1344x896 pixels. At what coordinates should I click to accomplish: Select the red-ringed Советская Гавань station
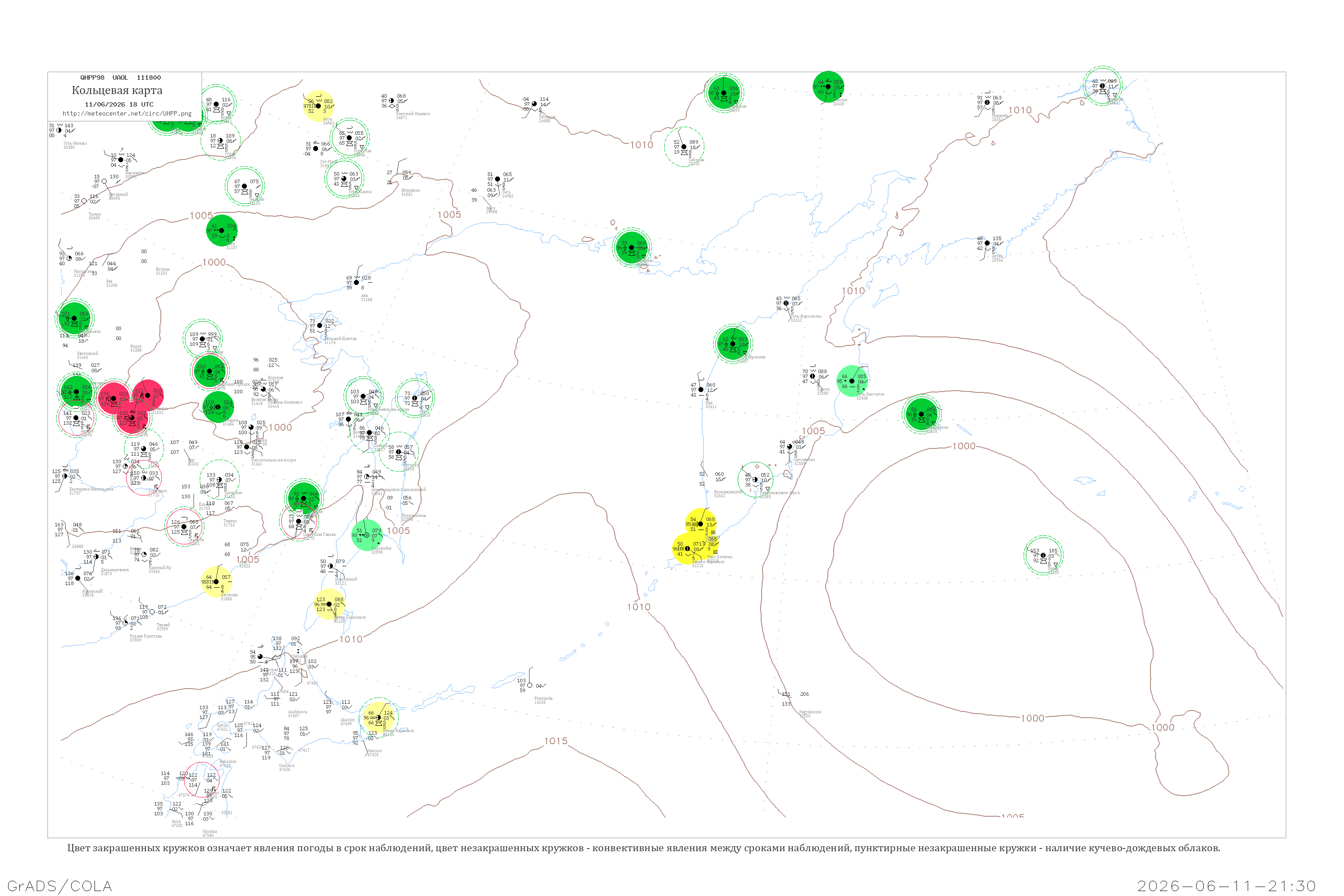click(299, 521)
